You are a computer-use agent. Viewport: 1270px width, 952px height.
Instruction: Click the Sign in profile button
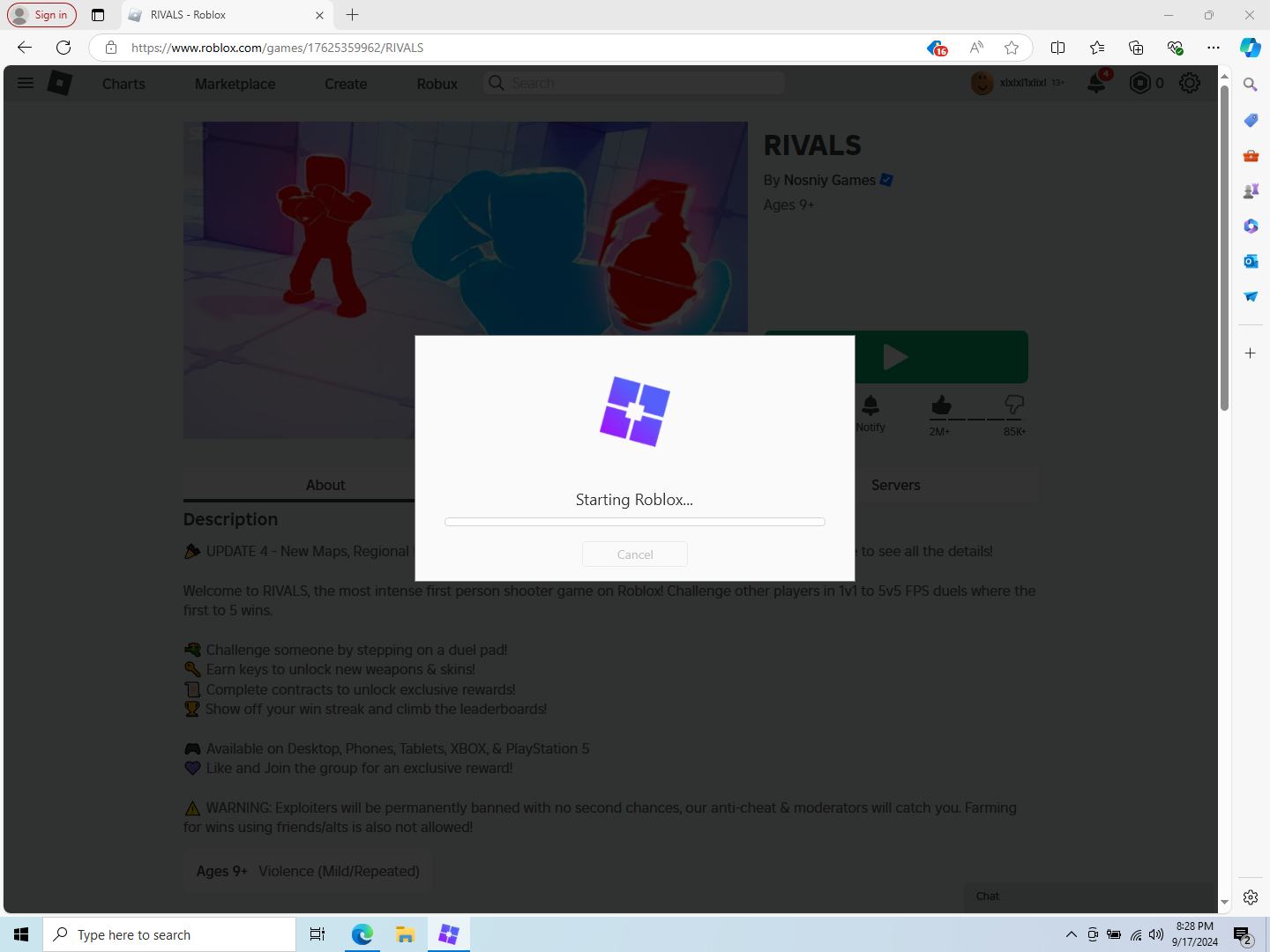click(41, 15)
